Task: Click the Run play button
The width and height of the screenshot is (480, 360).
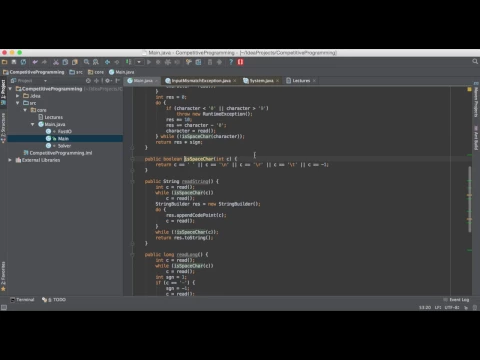Action: [x=149, y=62]
